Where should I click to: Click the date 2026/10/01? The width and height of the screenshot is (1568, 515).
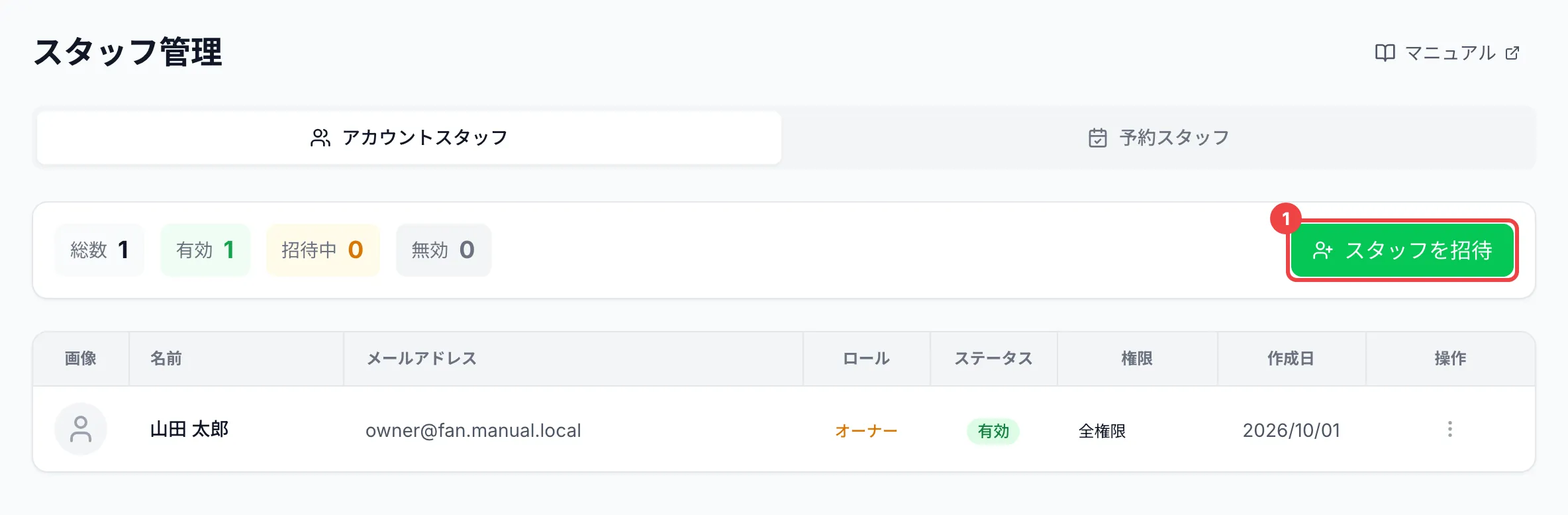(1291, 430)
